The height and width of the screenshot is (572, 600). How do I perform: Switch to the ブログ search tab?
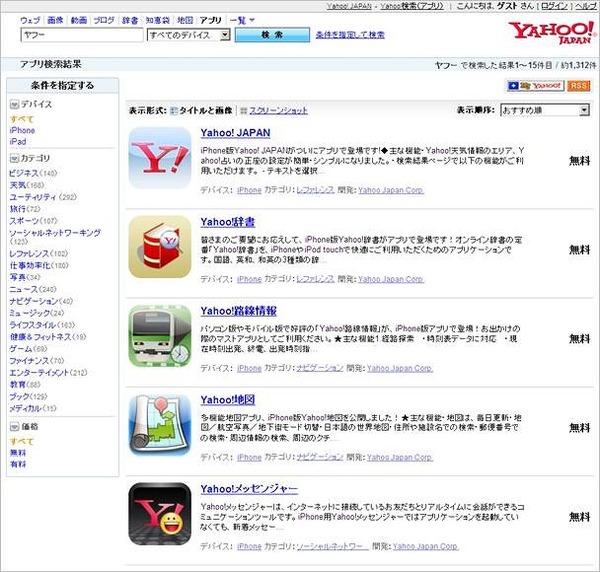pyautogui.click(x=104, y=20)
